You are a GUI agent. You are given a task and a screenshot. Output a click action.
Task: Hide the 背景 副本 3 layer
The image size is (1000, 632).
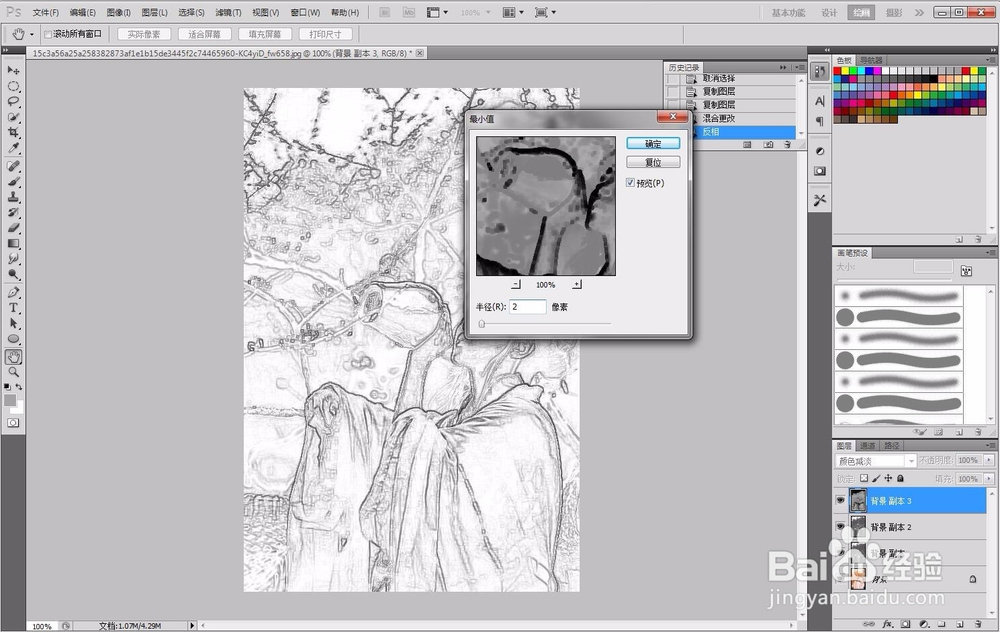[x=841, y=501]
